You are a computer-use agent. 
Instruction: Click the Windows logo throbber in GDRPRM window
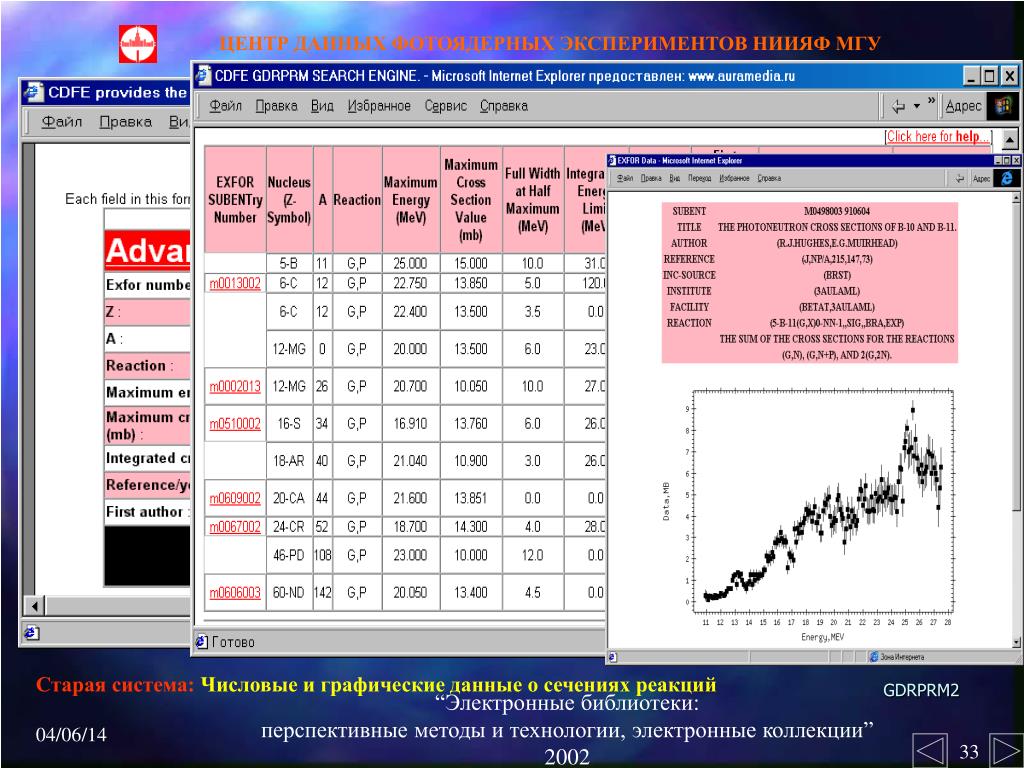pyautogui.click(x=1003, y=106)
